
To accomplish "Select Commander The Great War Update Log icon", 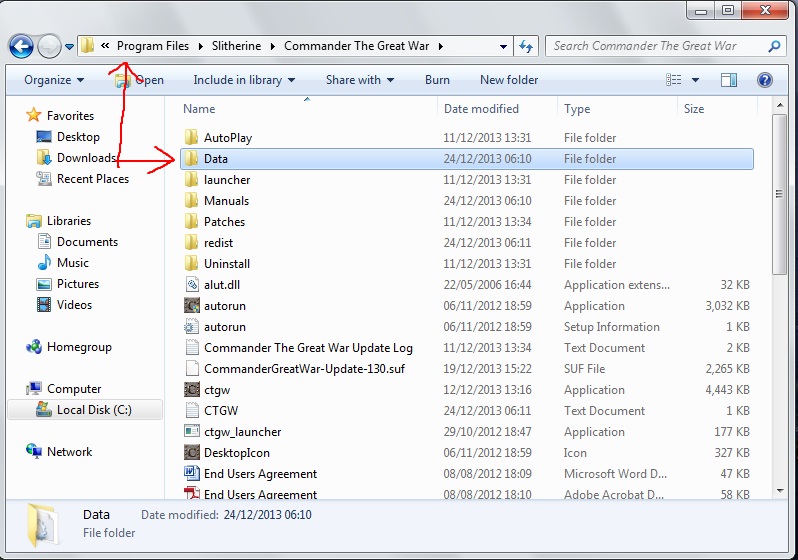I will click(192, 347).
